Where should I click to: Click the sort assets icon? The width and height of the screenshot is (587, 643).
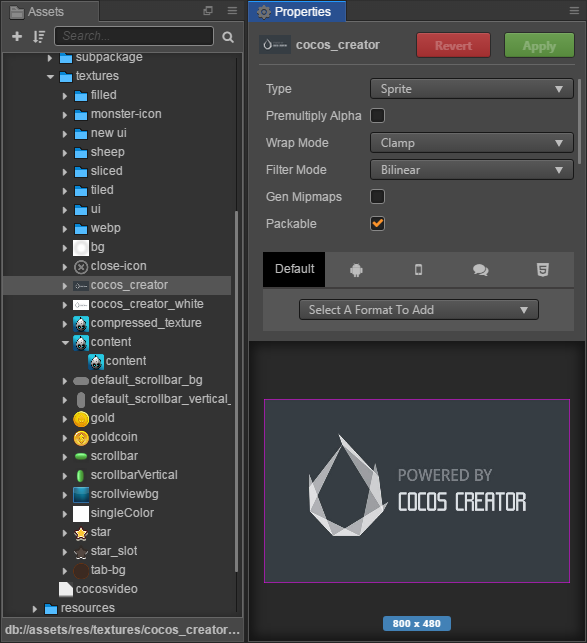pos(39,36)
